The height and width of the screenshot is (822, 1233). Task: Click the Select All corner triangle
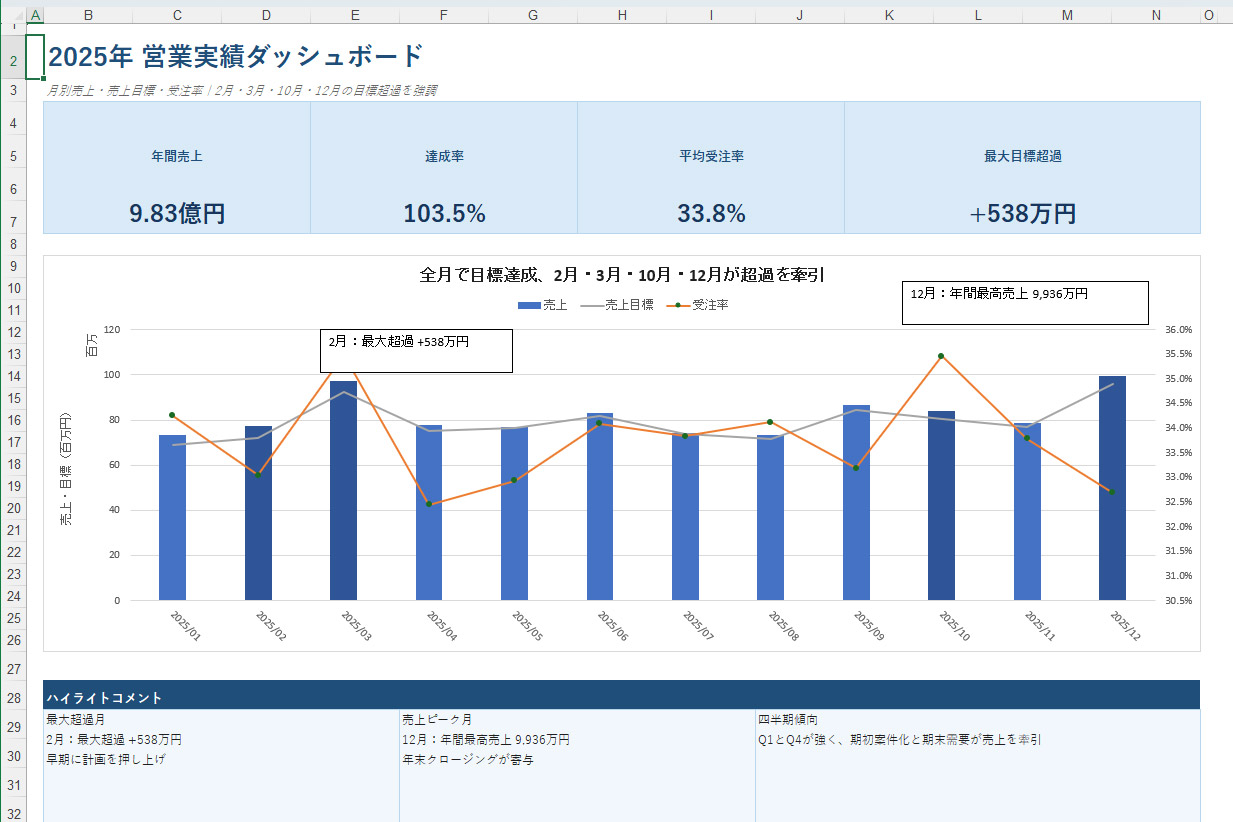point(13,15)
